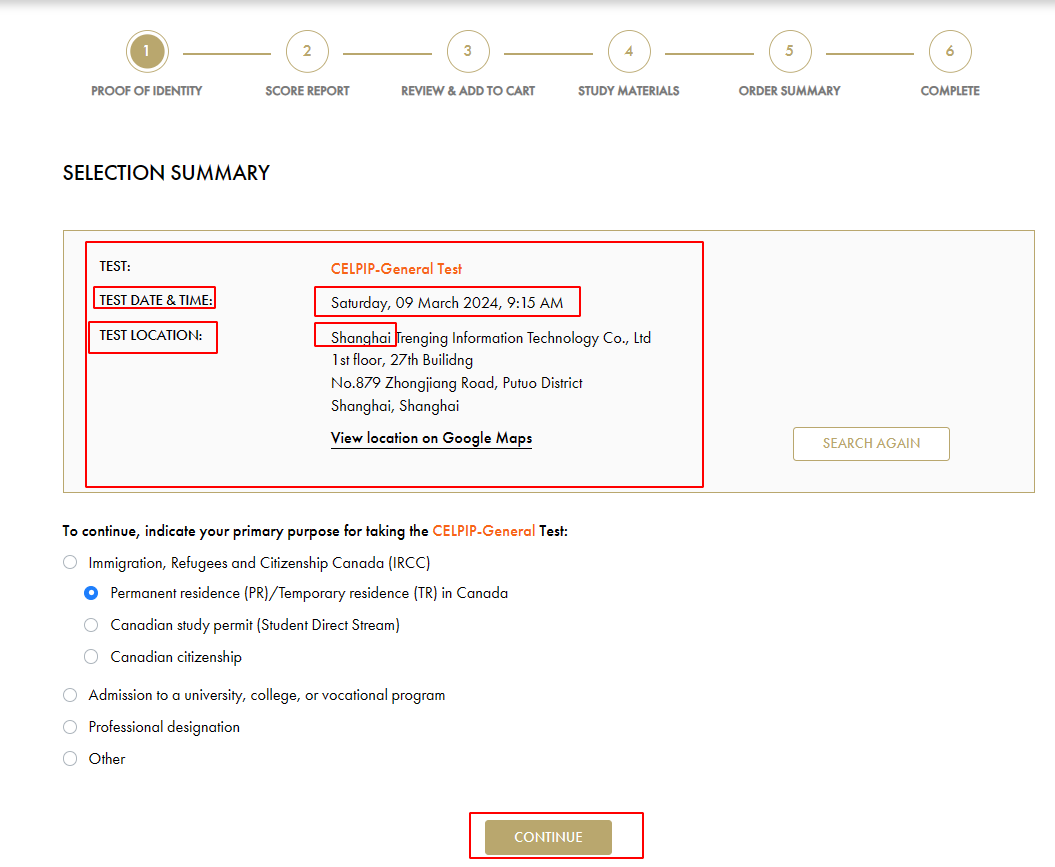Click step 6 Complete circle
1055x867 pixels.
pos(949,51)
